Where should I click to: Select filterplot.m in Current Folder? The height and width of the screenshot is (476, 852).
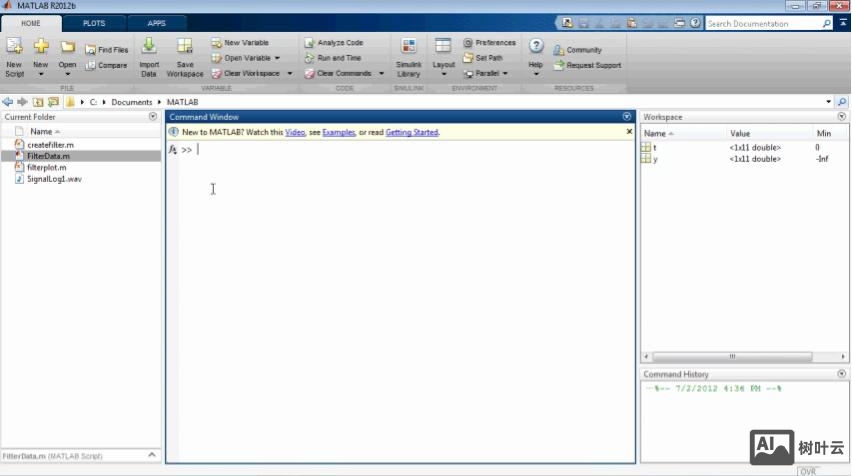[x=81, y=167]
